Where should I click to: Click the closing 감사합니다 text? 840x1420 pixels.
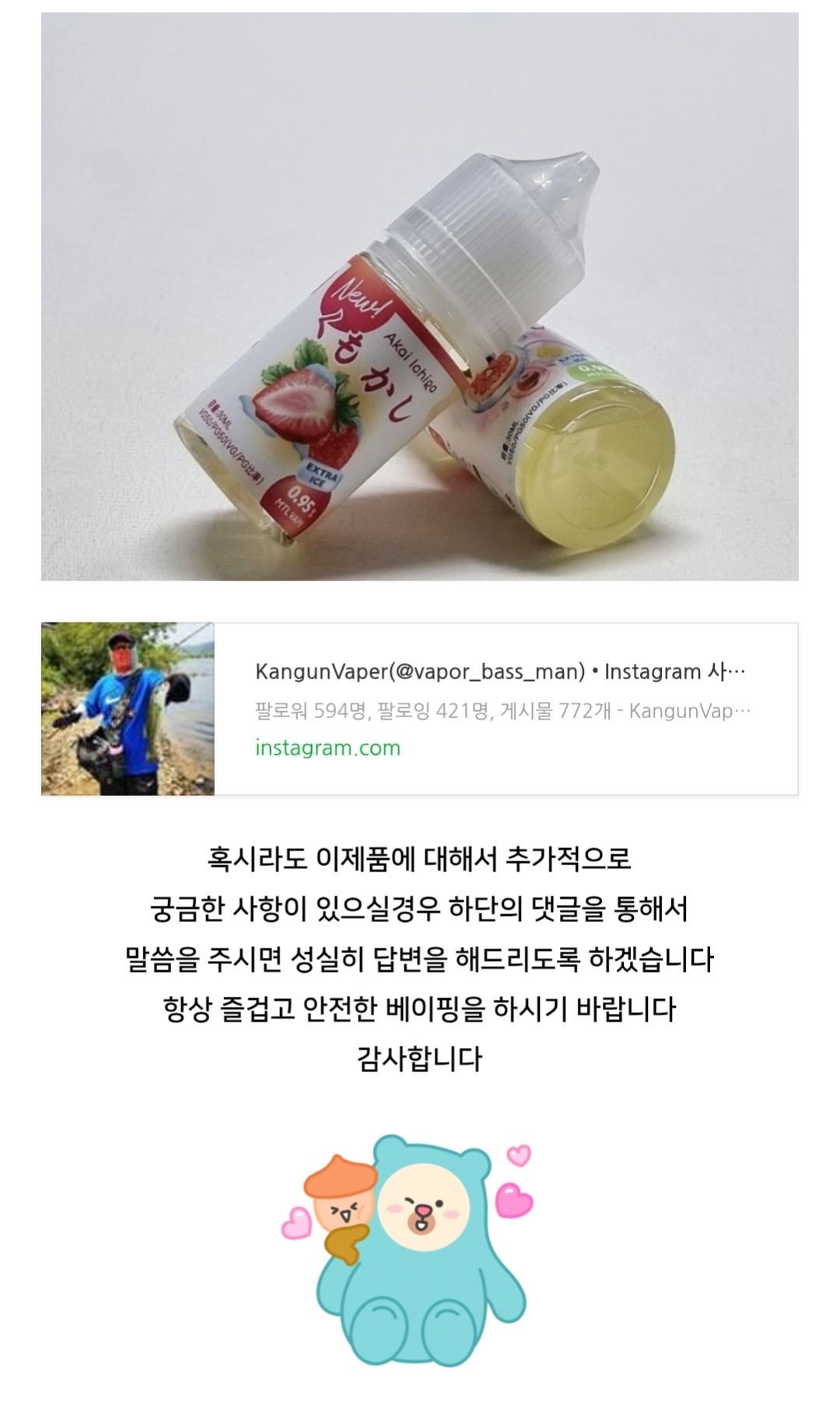pyautogui.click(x=419, y=1058)
